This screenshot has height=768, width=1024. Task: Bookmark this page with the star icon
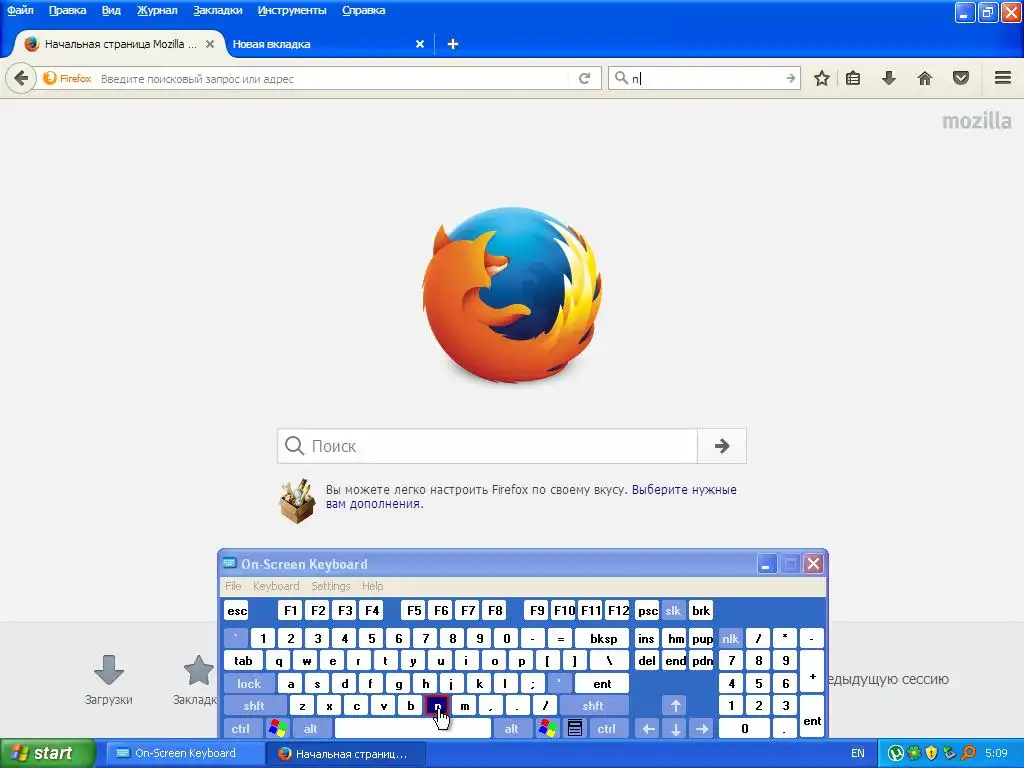(x=822, y=78)
